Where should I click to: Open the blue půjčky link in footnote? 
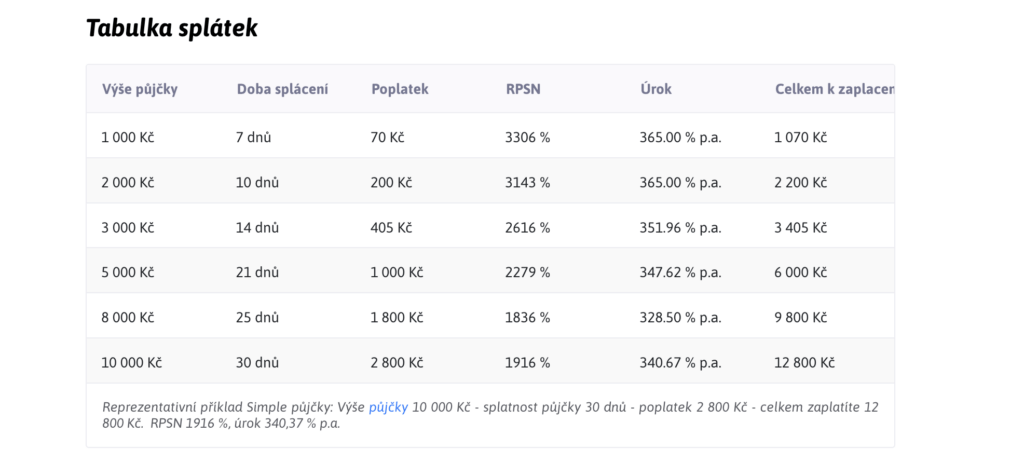pos(388,407)
